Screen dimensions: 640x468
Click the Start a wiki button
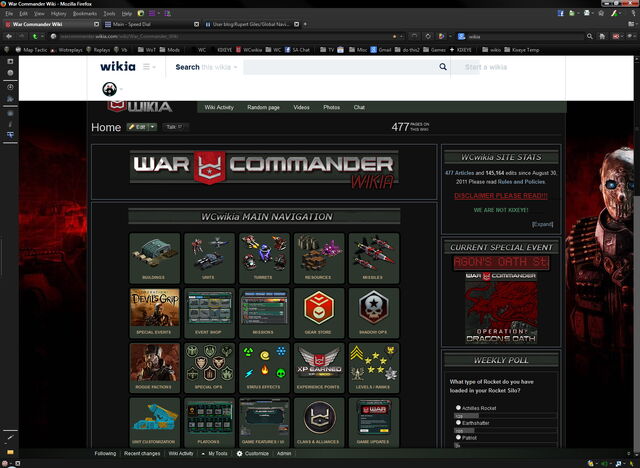pyautogui.click(x=486, y=67)
